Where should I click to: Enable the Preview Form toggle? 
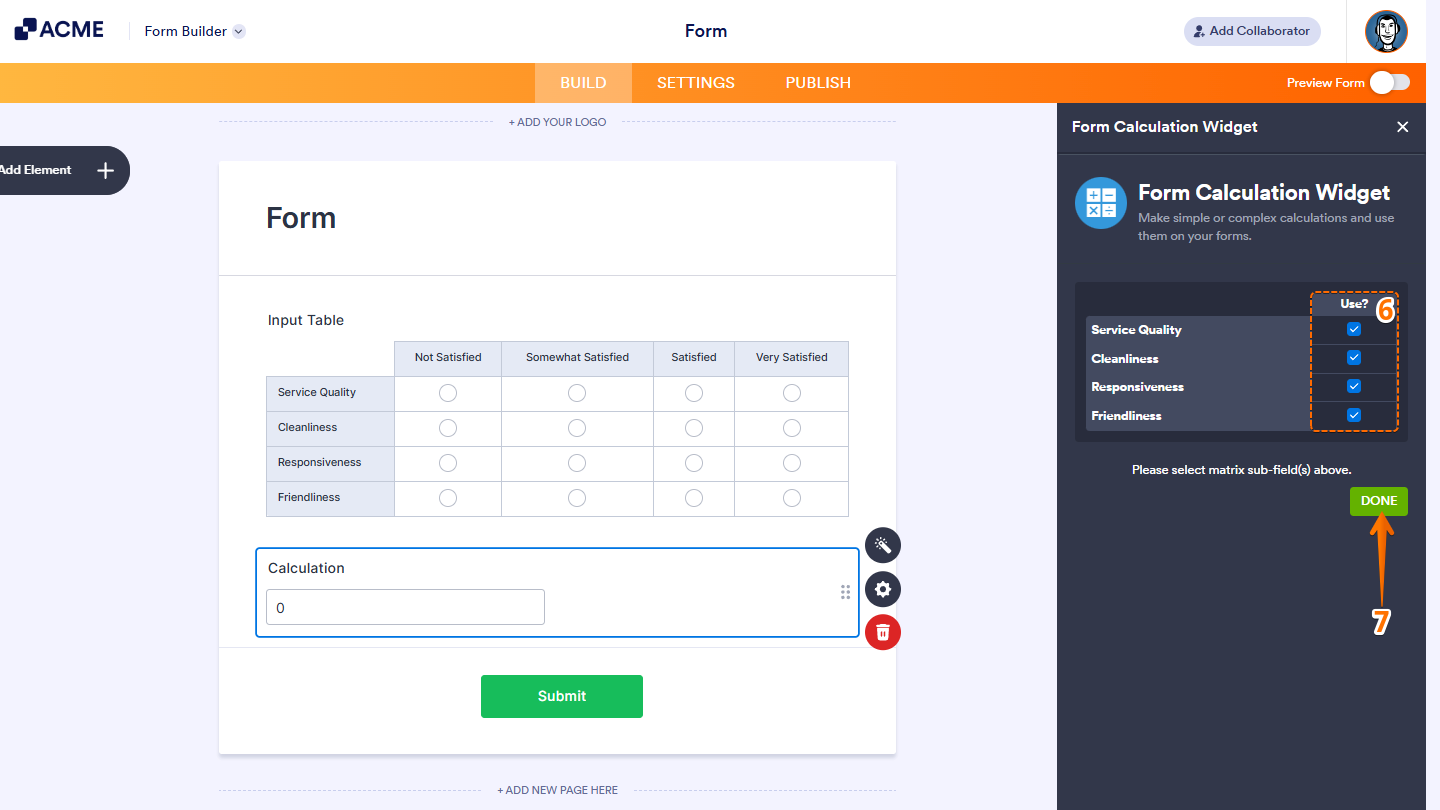pyautogui.click(x=1389, y=83)
